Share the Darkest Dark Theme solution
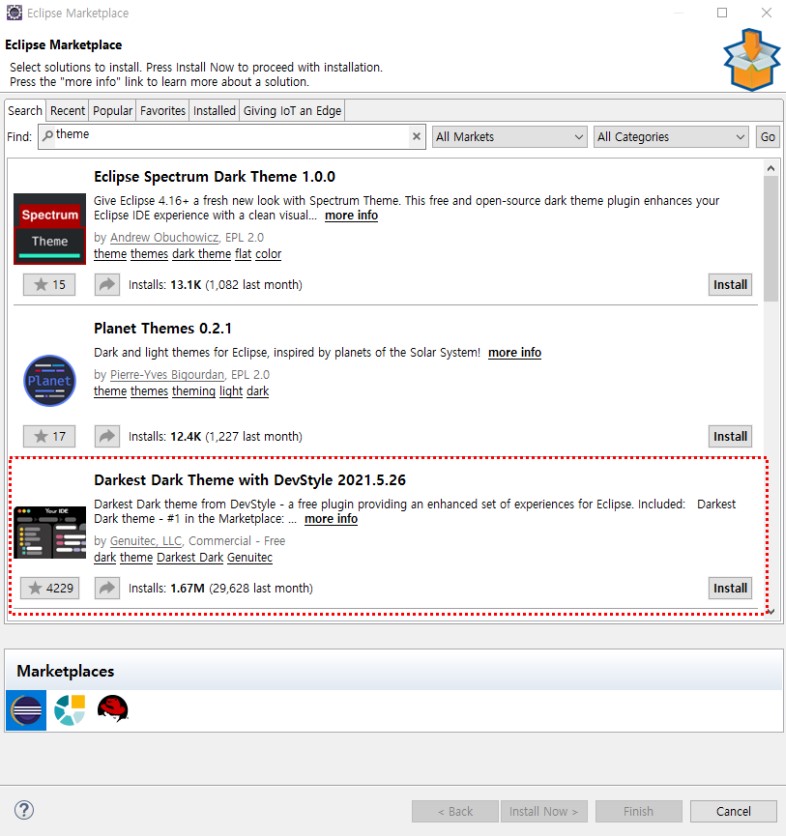Image resolution: width=786 pixels, height=836 pixels. pos(107,588)
